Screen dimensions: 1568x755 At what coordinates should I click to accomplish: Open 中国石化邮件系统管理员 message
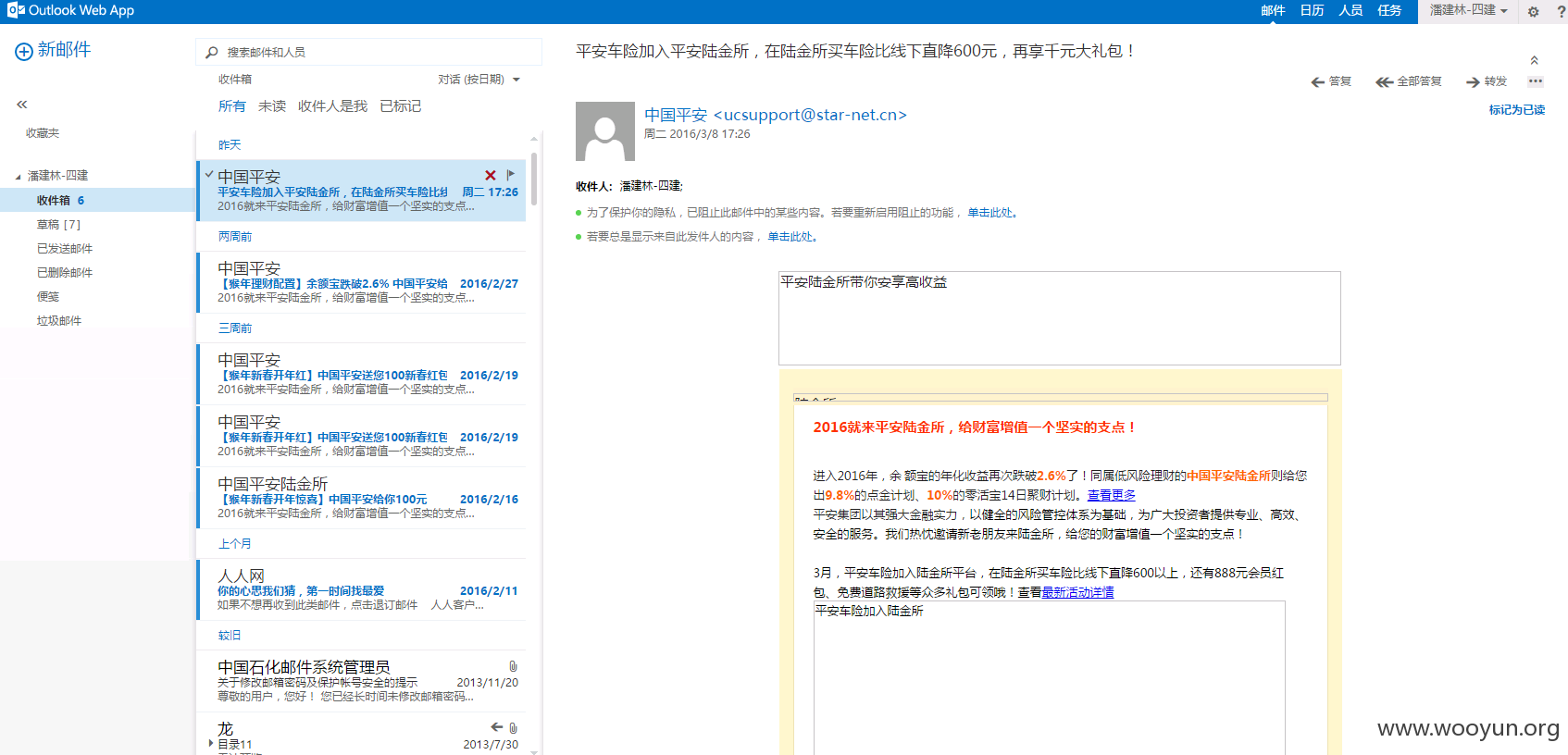click(361, 681)
